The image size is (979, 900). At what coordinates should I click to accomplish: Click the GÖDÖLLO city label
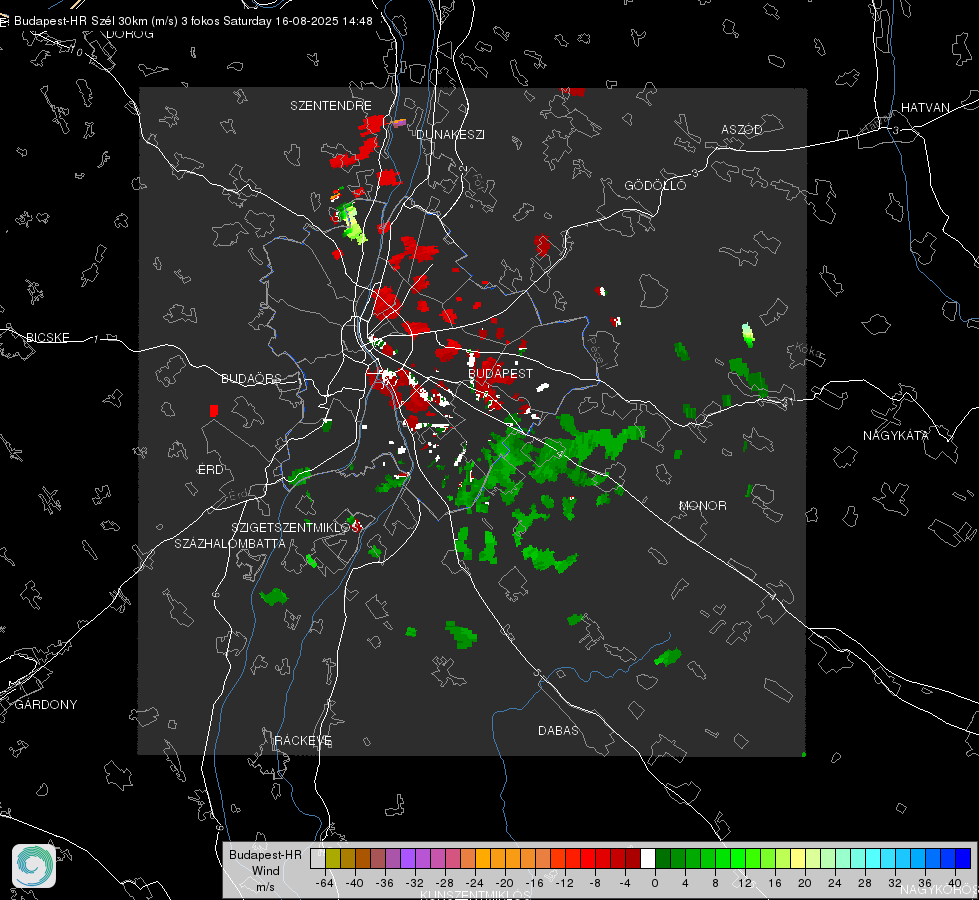coord(655,185)
